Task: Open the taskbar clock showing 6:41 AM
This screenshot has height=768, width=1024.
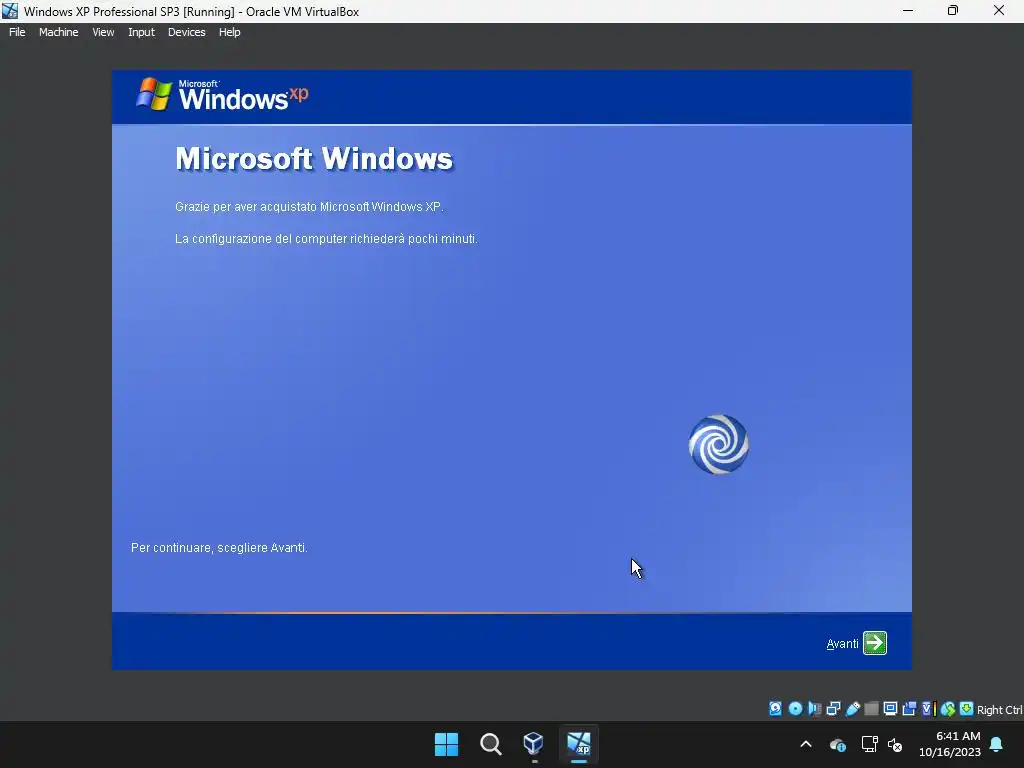Action: 950,744
